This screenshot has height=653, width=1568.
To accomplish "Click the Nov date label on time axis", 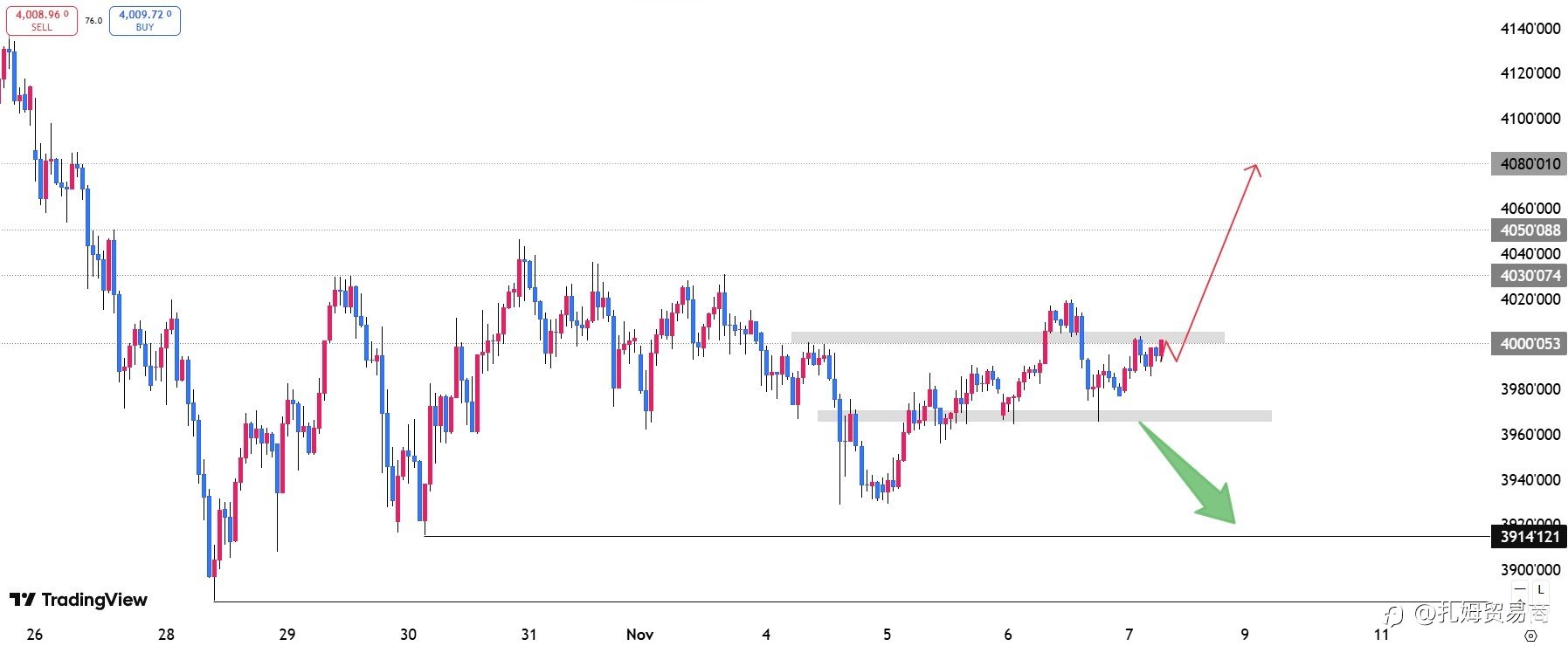I will click(639, 635).
